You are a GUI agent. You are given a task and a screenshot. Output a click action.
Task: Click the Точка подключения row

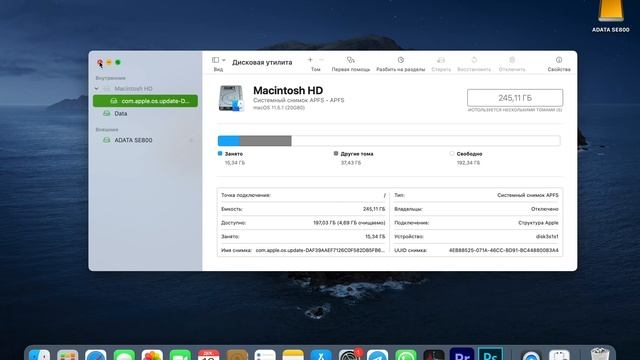tap(303, 196)
